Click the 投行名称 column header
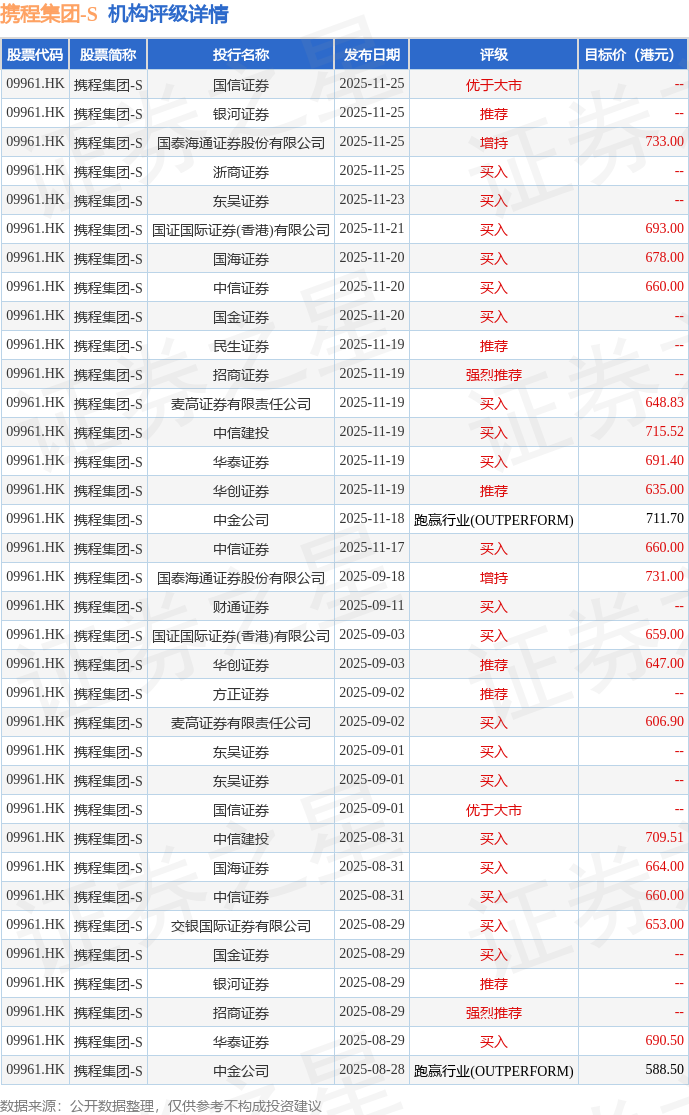 pyautogui.click(x=241, y=55)
